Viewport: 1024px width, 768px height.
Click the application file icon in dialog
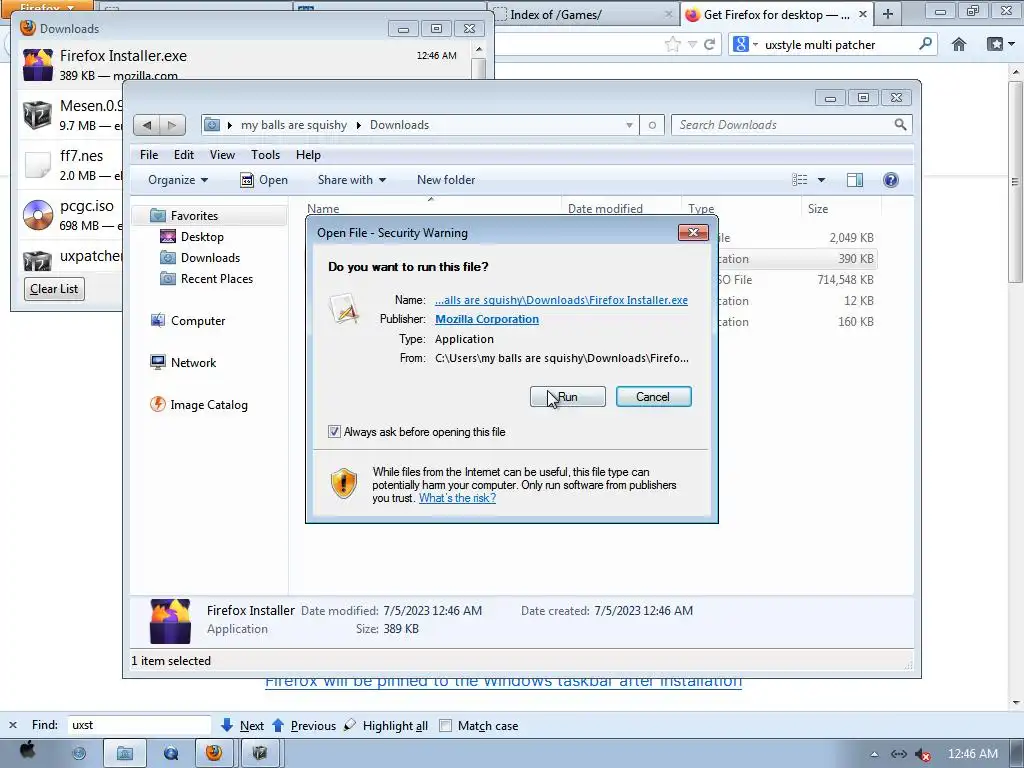click(344, 308)
